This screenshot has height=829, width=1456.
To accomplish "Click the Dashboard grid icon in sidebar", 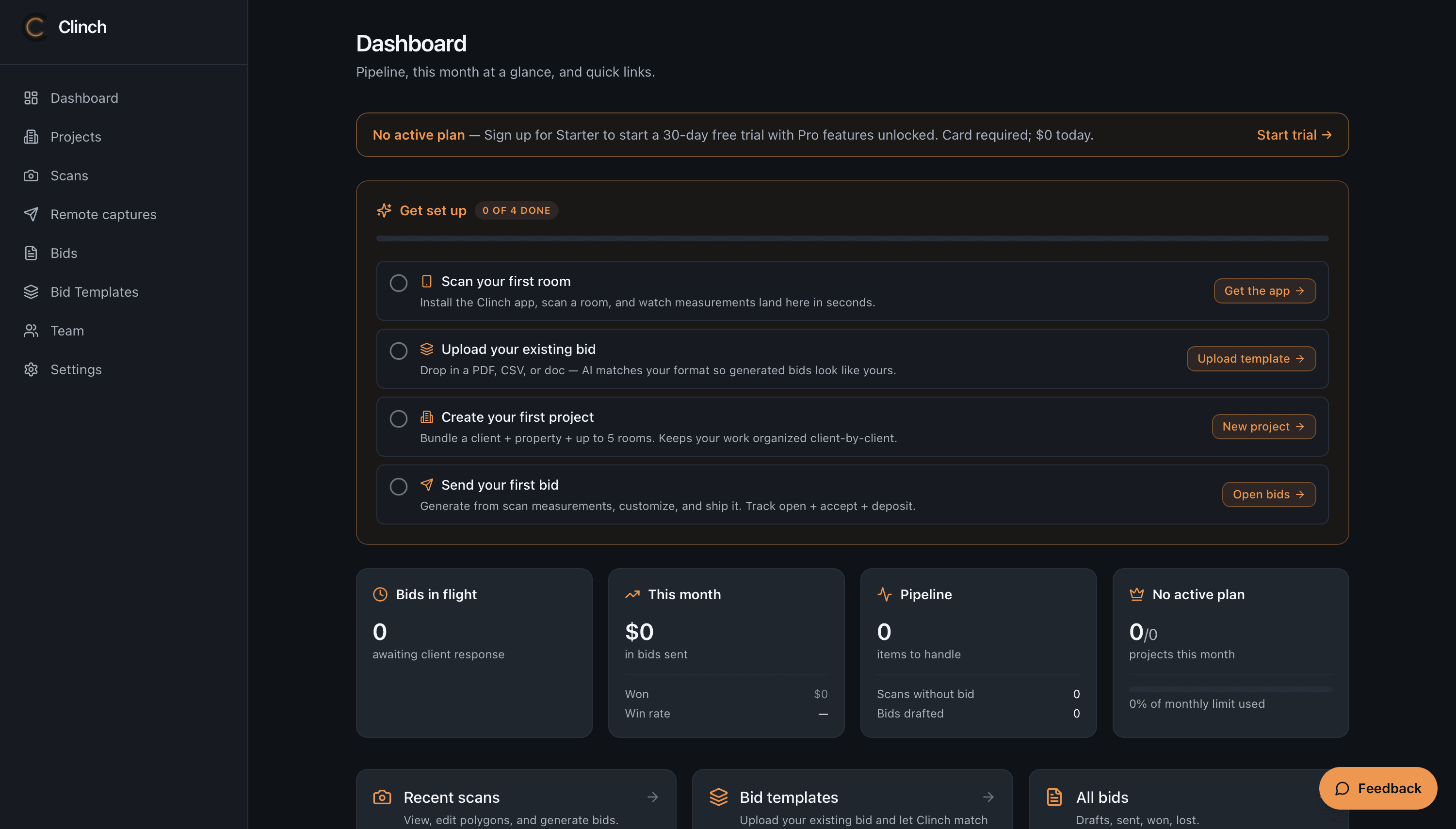I will (x=31, y=98).
